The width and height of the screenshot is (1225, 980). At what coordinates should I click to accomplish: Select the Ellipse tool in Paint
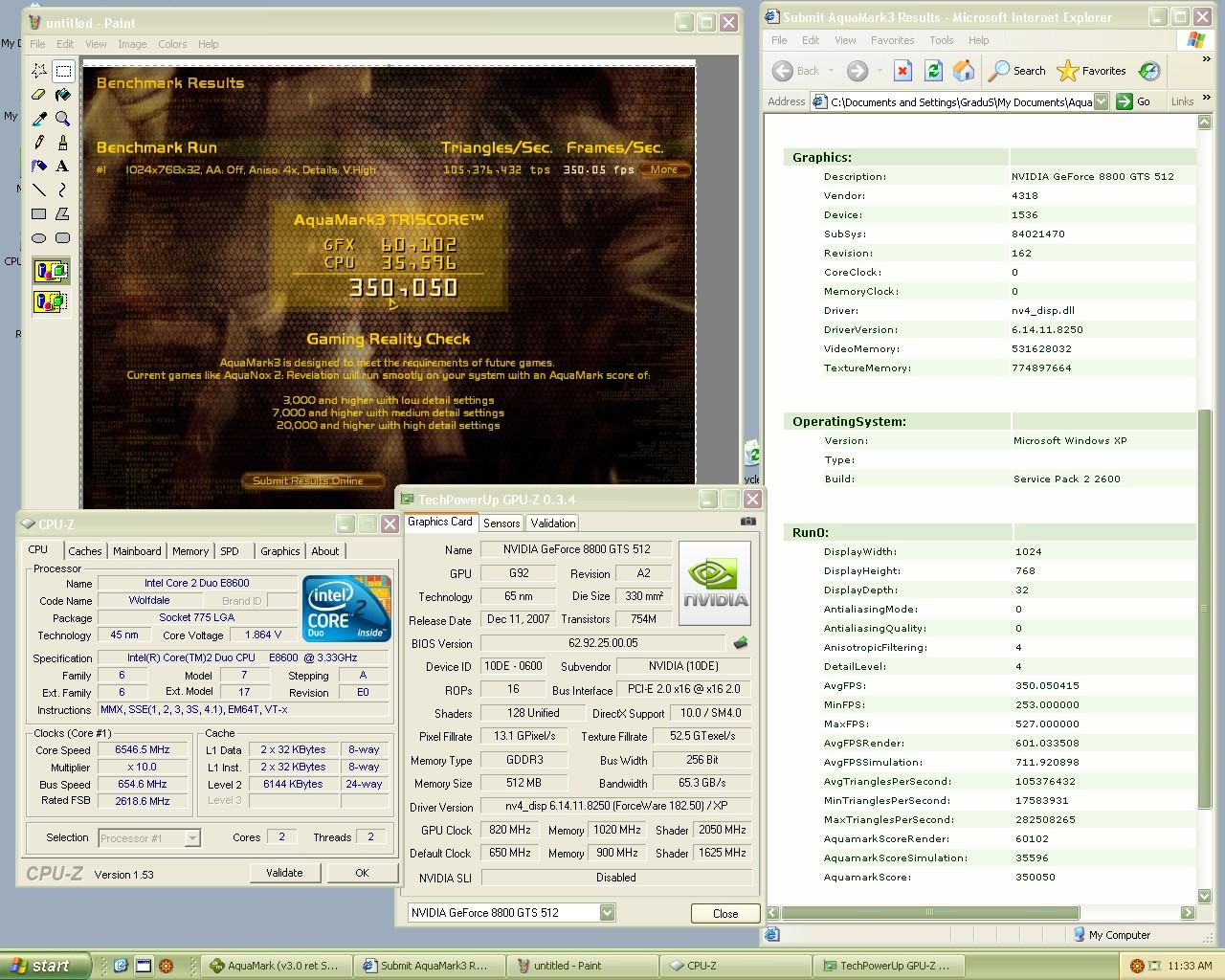pos(39,238)
